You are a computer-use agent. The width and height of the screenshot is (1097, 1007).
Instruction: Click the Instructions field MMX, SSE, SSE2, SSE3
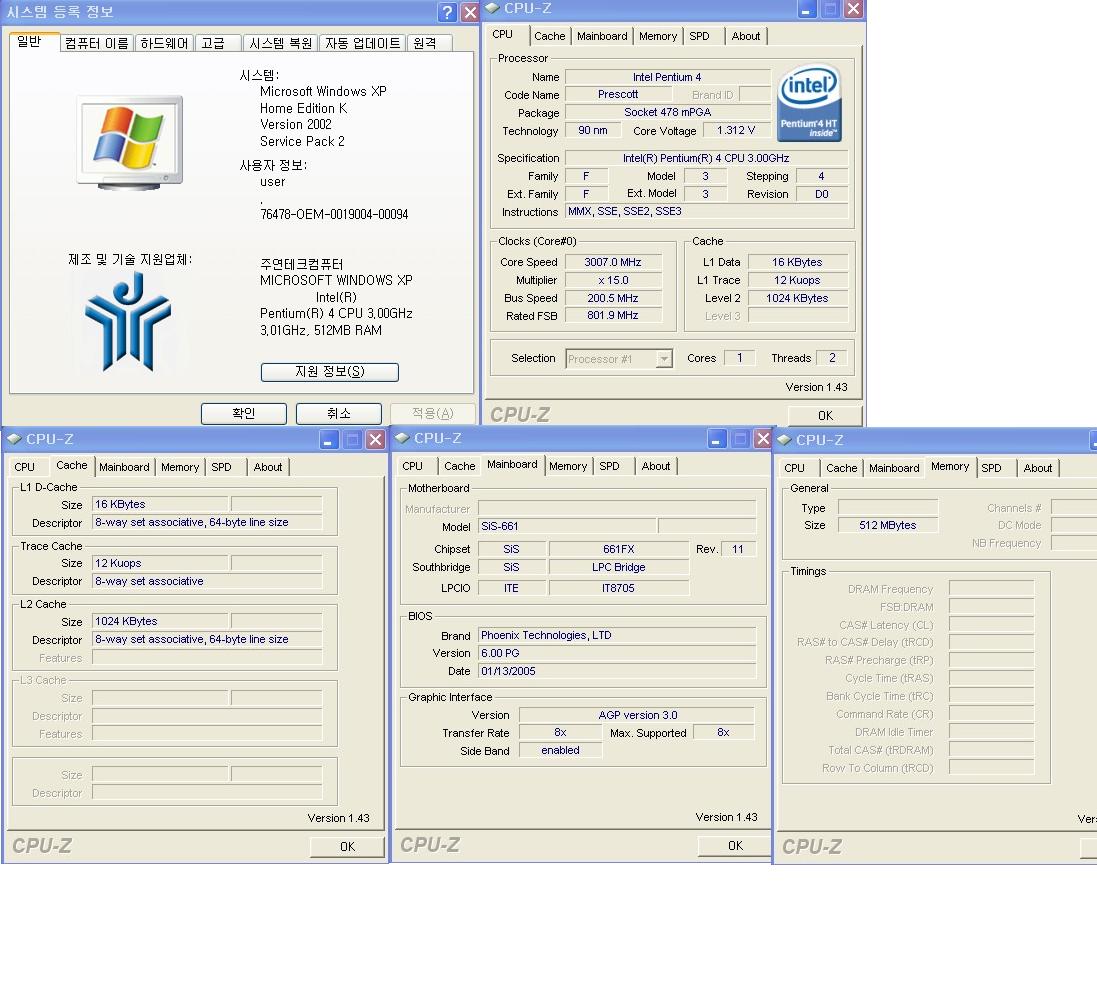[x=707, y=211]
